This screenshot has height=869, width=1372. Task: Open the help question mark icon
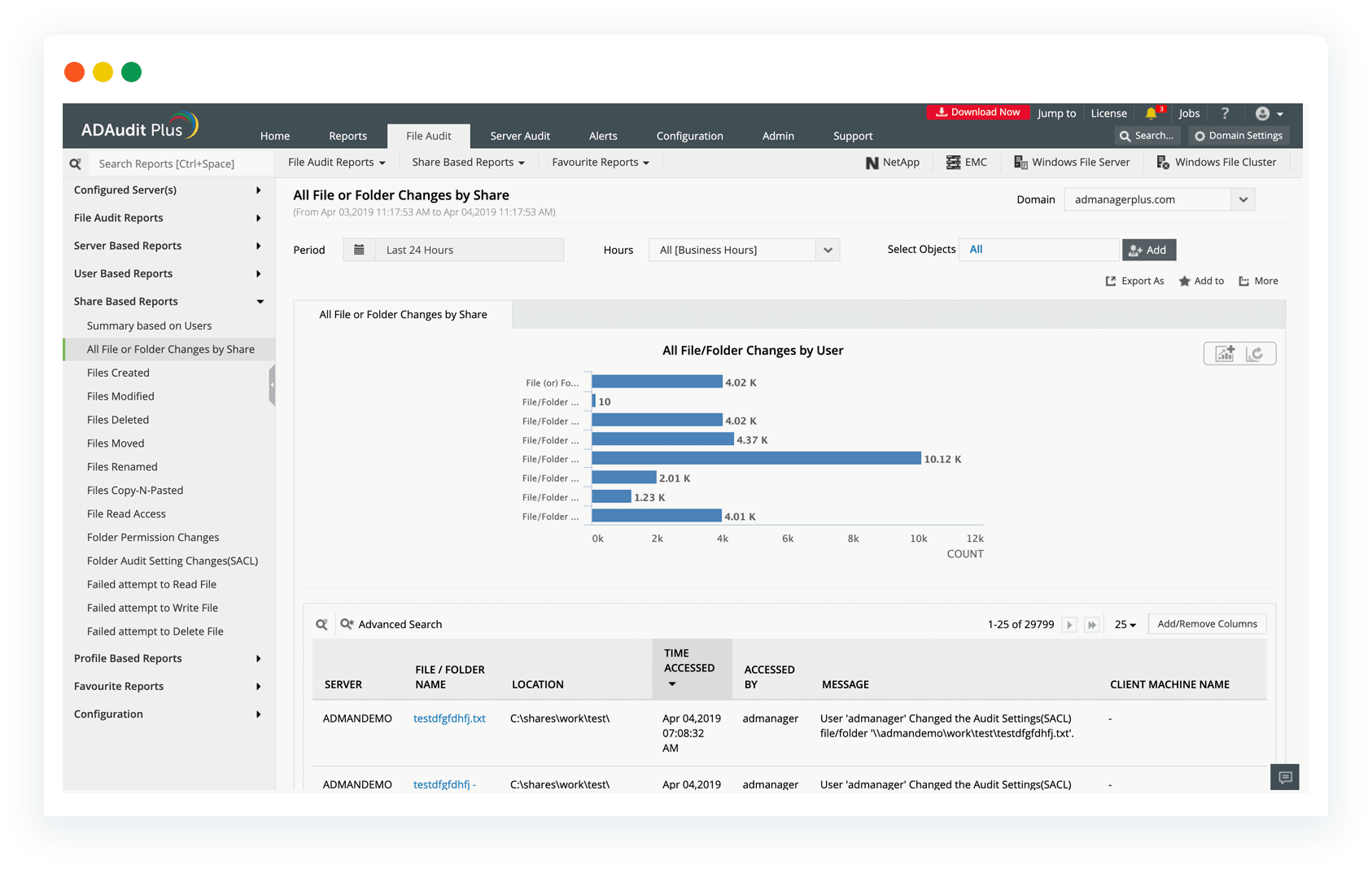(1225, 113)
